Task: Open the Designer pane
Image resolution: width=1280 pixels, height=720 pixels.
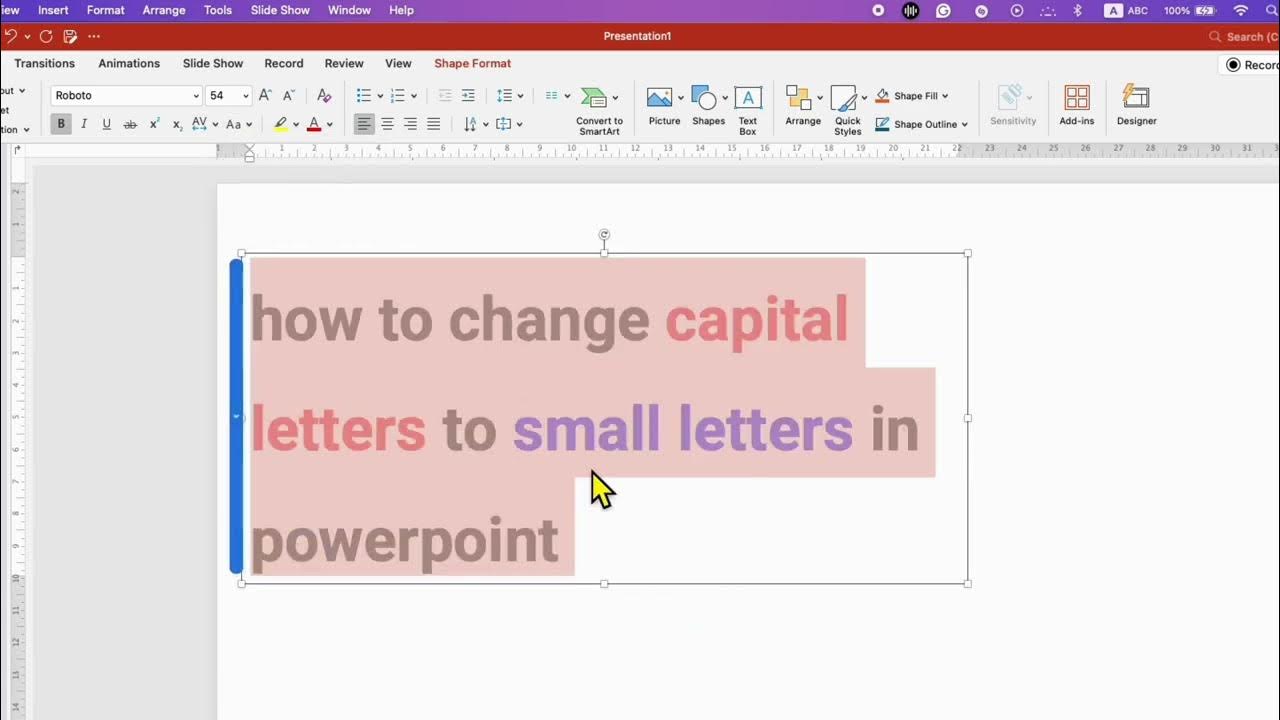Action: (x=1136, y=107)
